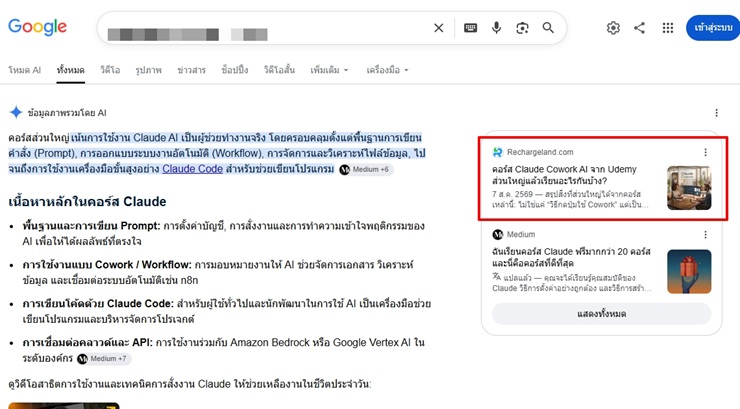This screenshot has width=740, height=409.
Task: Open three-dot menu on Medium source card
Action: [705, 234]
